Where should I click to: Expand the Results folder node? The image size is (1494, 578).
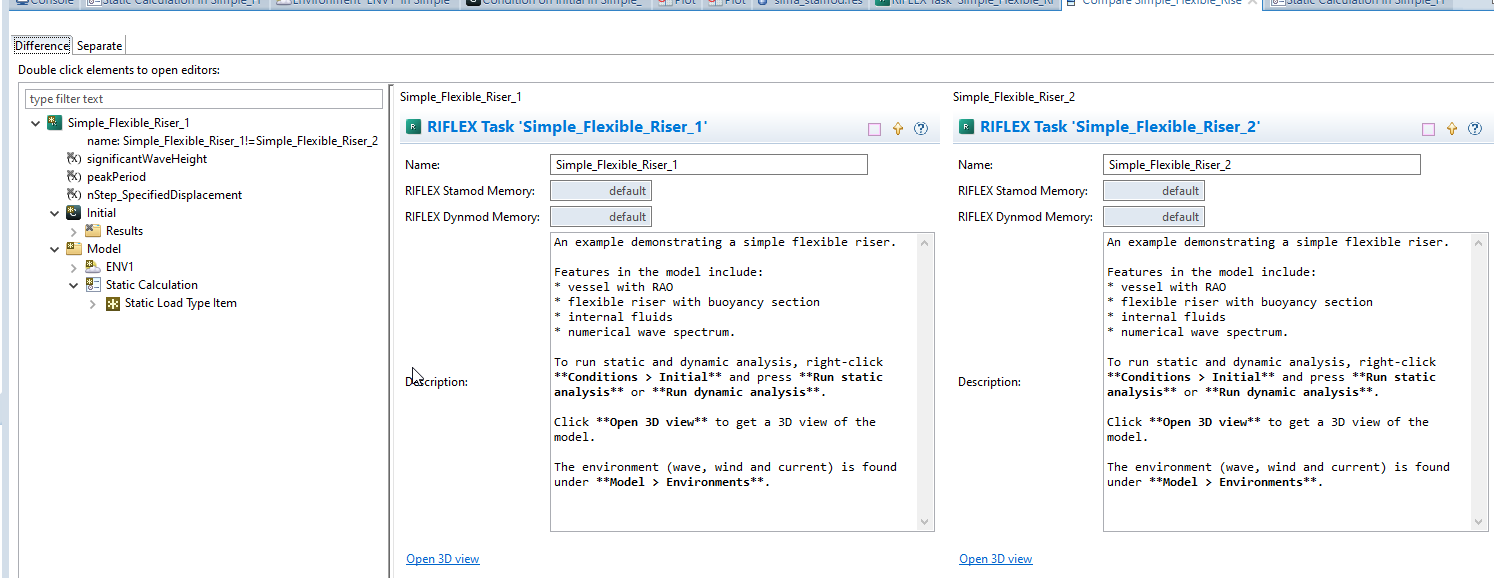click(74, 231)
